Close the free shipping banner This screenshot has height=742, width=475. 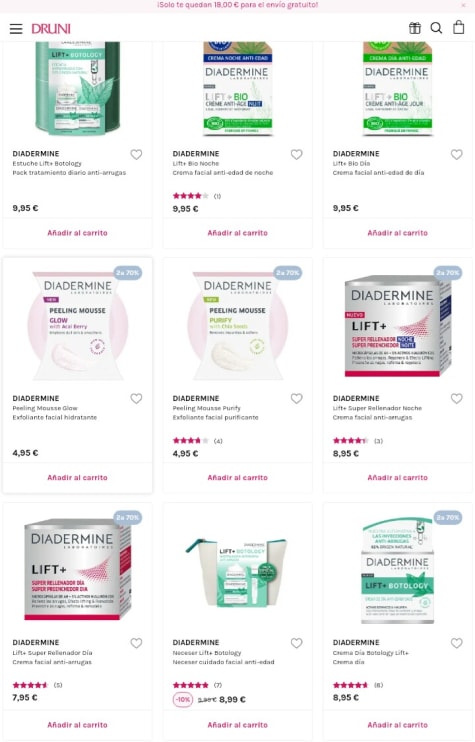[463, 5]
